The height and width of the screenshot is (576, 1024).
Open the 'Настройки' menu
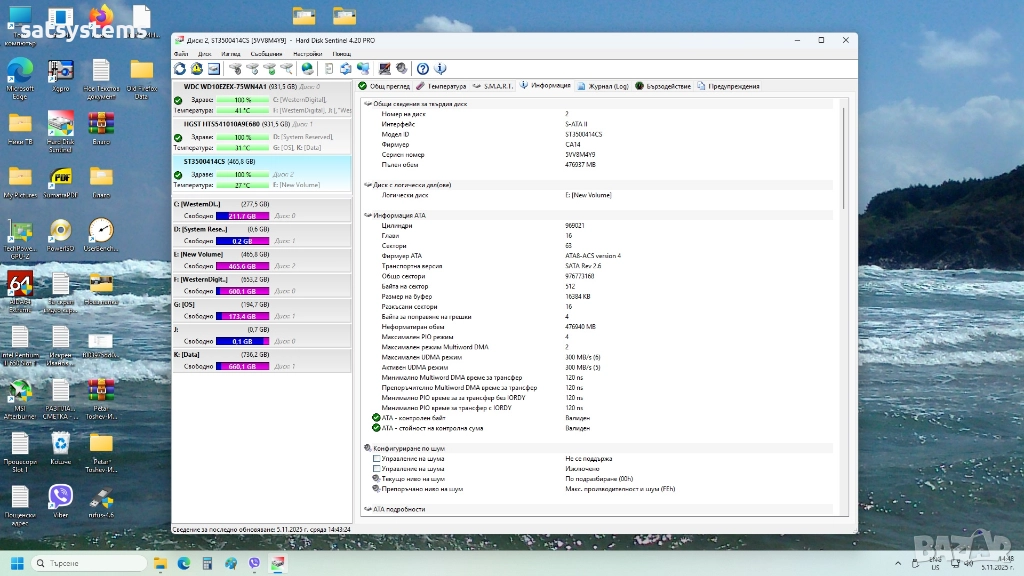[307, 53]
